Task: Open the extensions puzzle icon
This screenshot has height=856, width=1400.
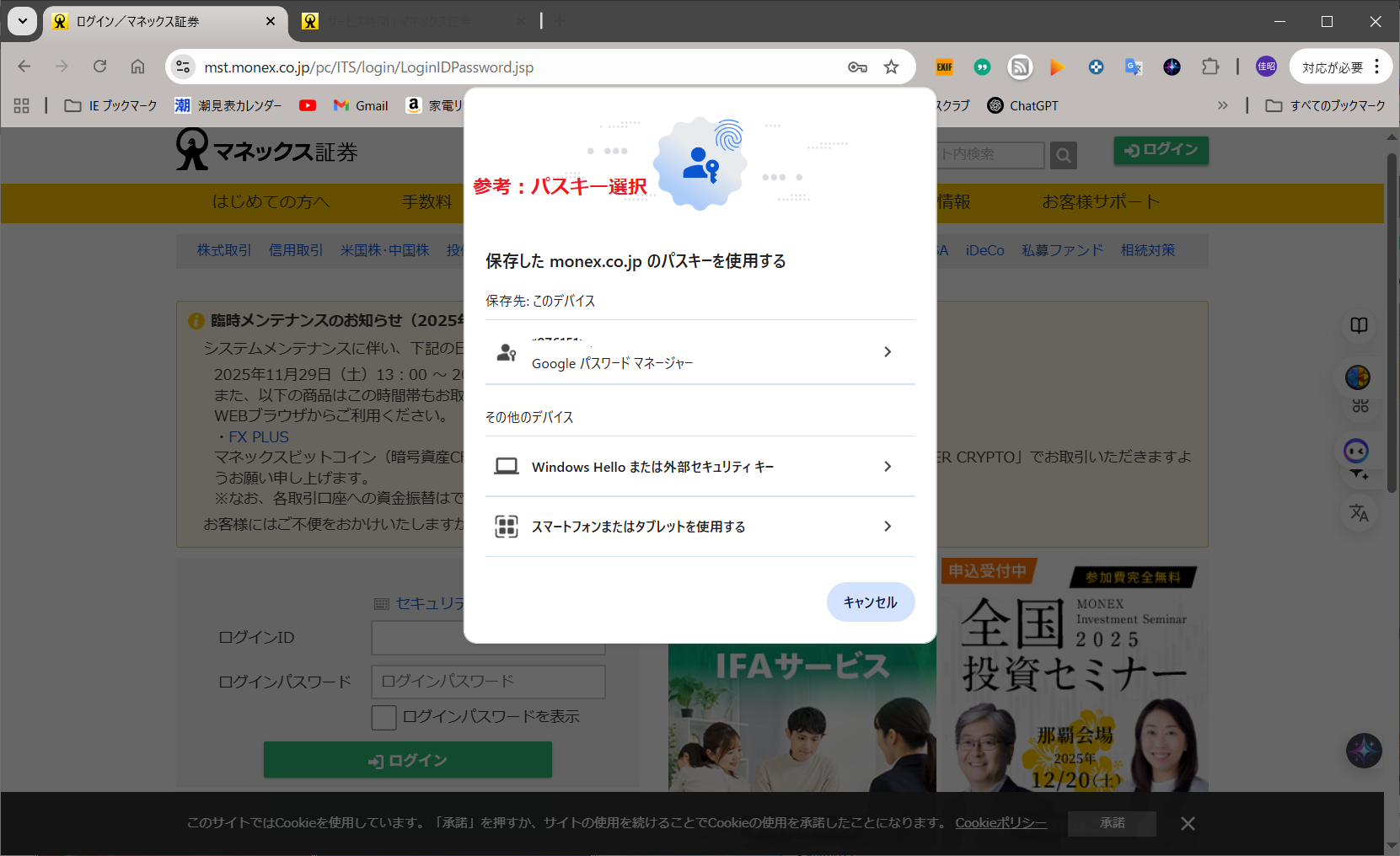Action: tap(1210, 67)
